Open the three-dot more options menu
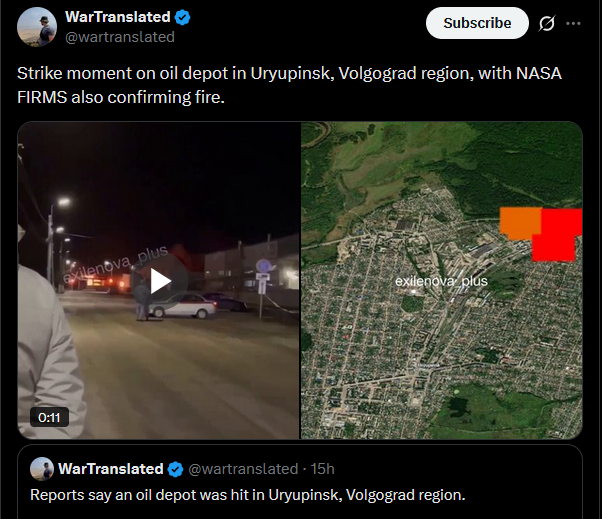 573,23
